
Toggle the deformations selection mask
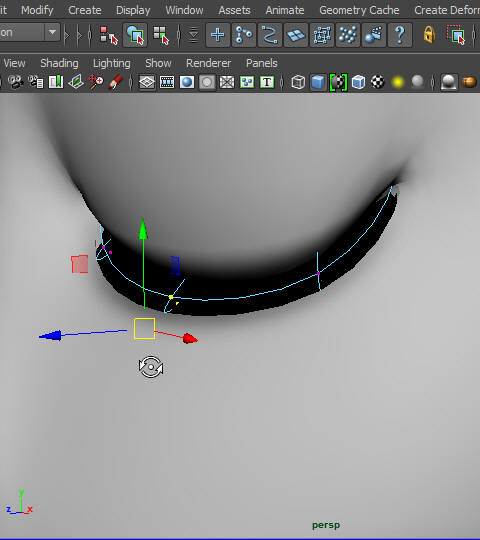pyautogui.click(x=322, y=35)
